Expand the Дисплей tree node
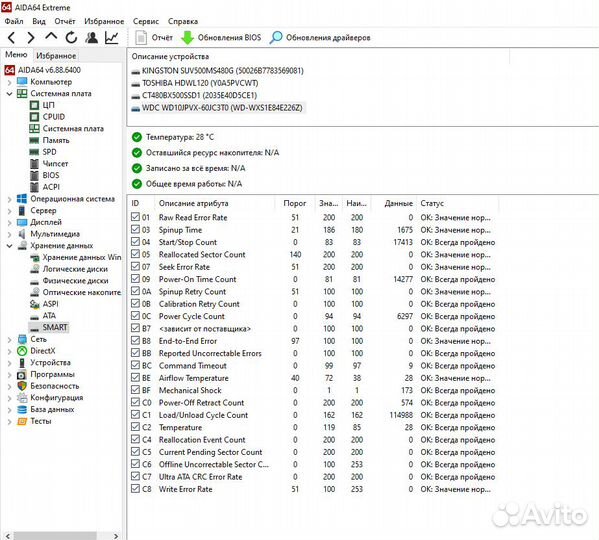The height and width of the screenshot is (540, 599). pyautogui.click(x=10, y=222)
